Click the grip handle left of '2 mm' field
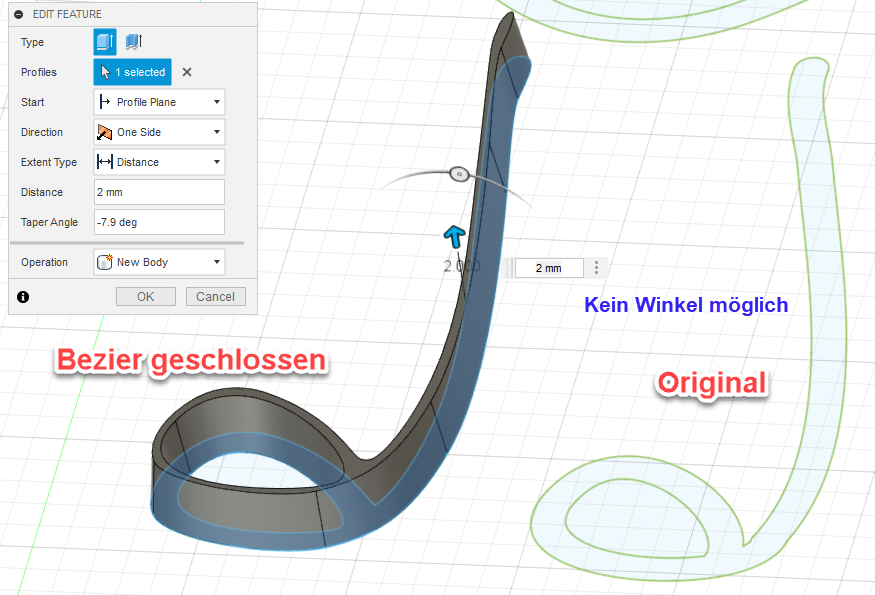Screen dimensions: 875x595 [x=508, y=268]
